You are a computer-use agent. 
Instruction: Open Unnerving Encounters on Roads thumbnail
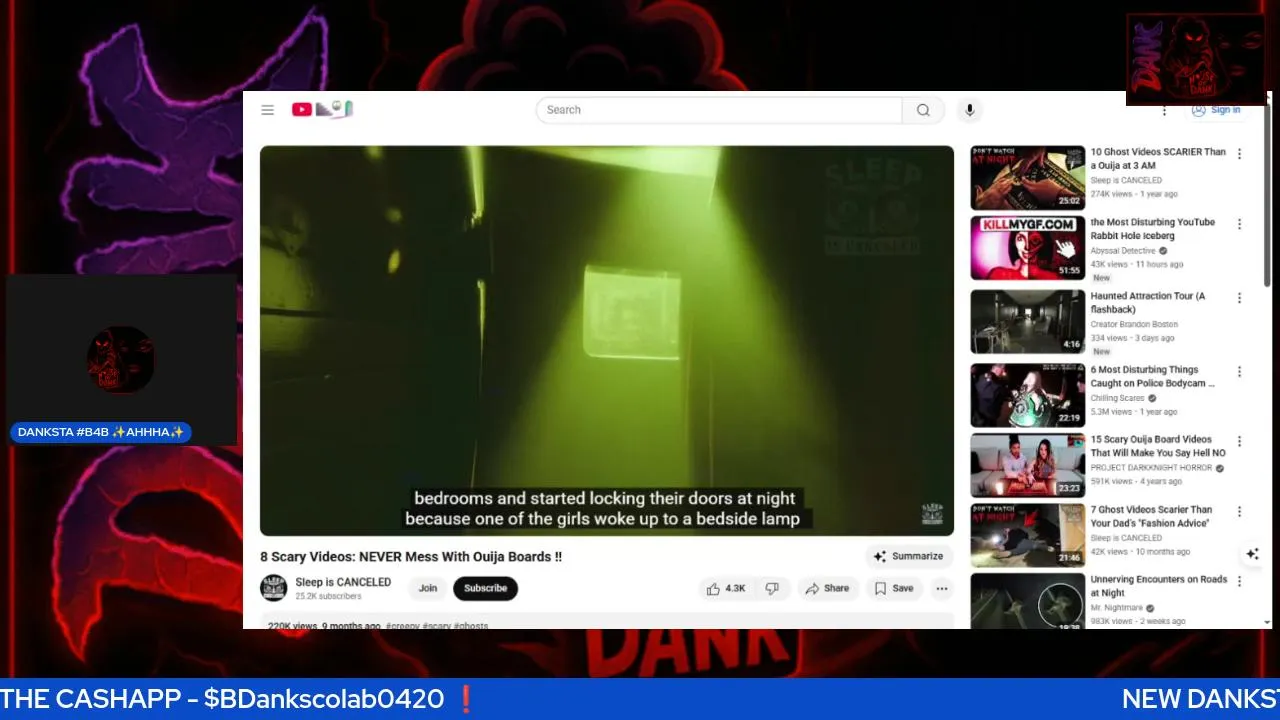click(x=1027, y=601)
